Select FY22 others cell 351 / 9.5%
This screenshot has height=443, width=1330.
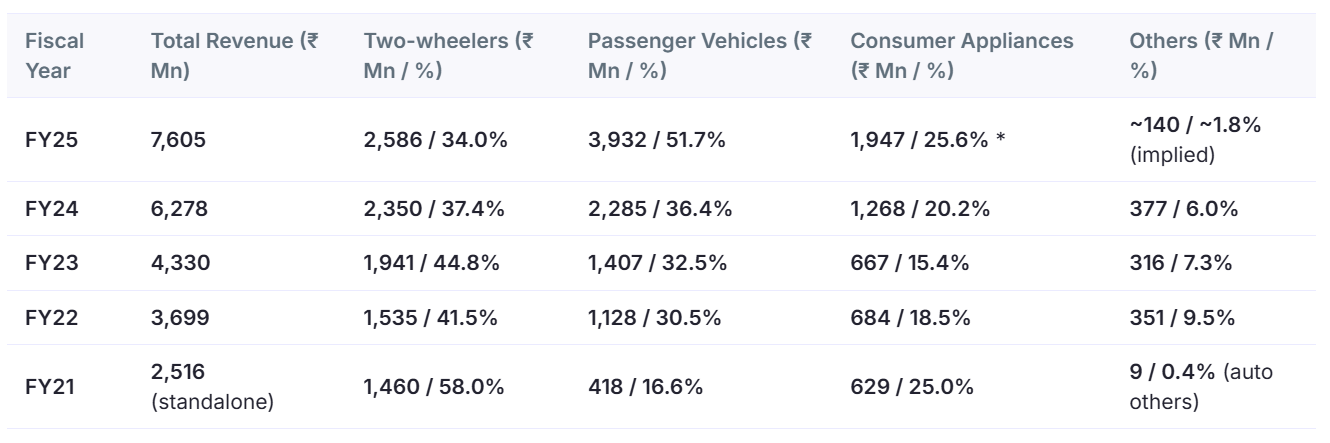tap(1181, 318)
